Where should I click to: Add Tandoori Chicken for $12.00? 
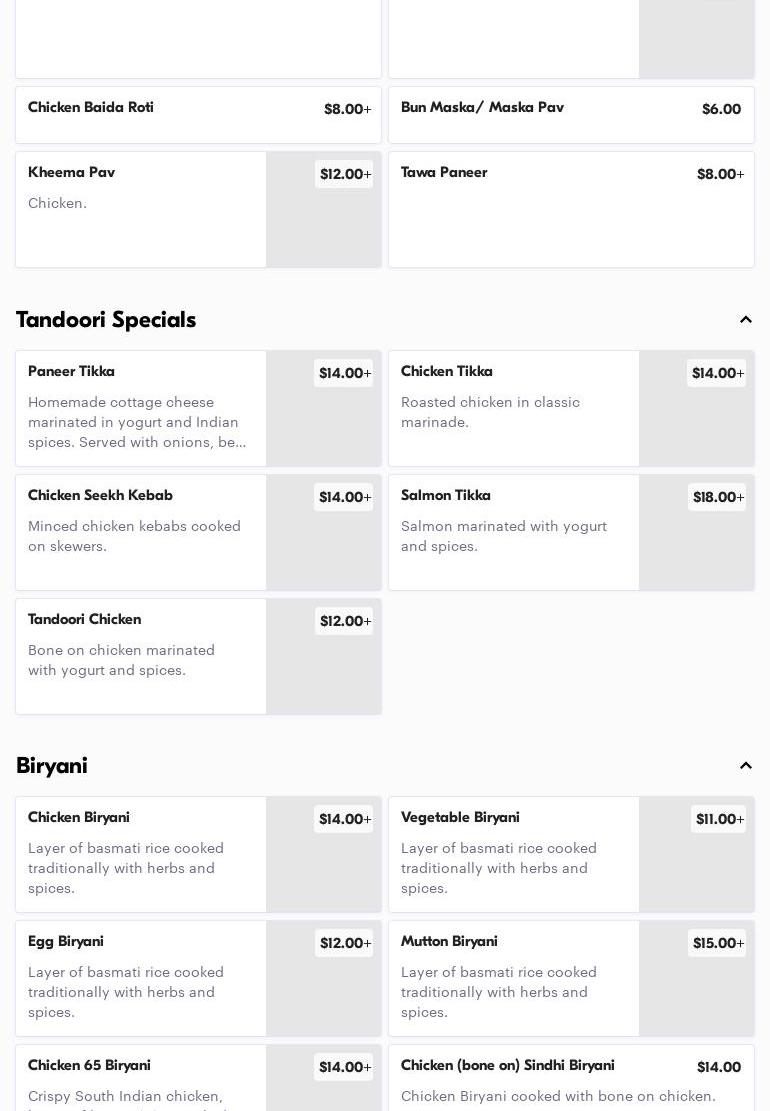pos(344,621)
